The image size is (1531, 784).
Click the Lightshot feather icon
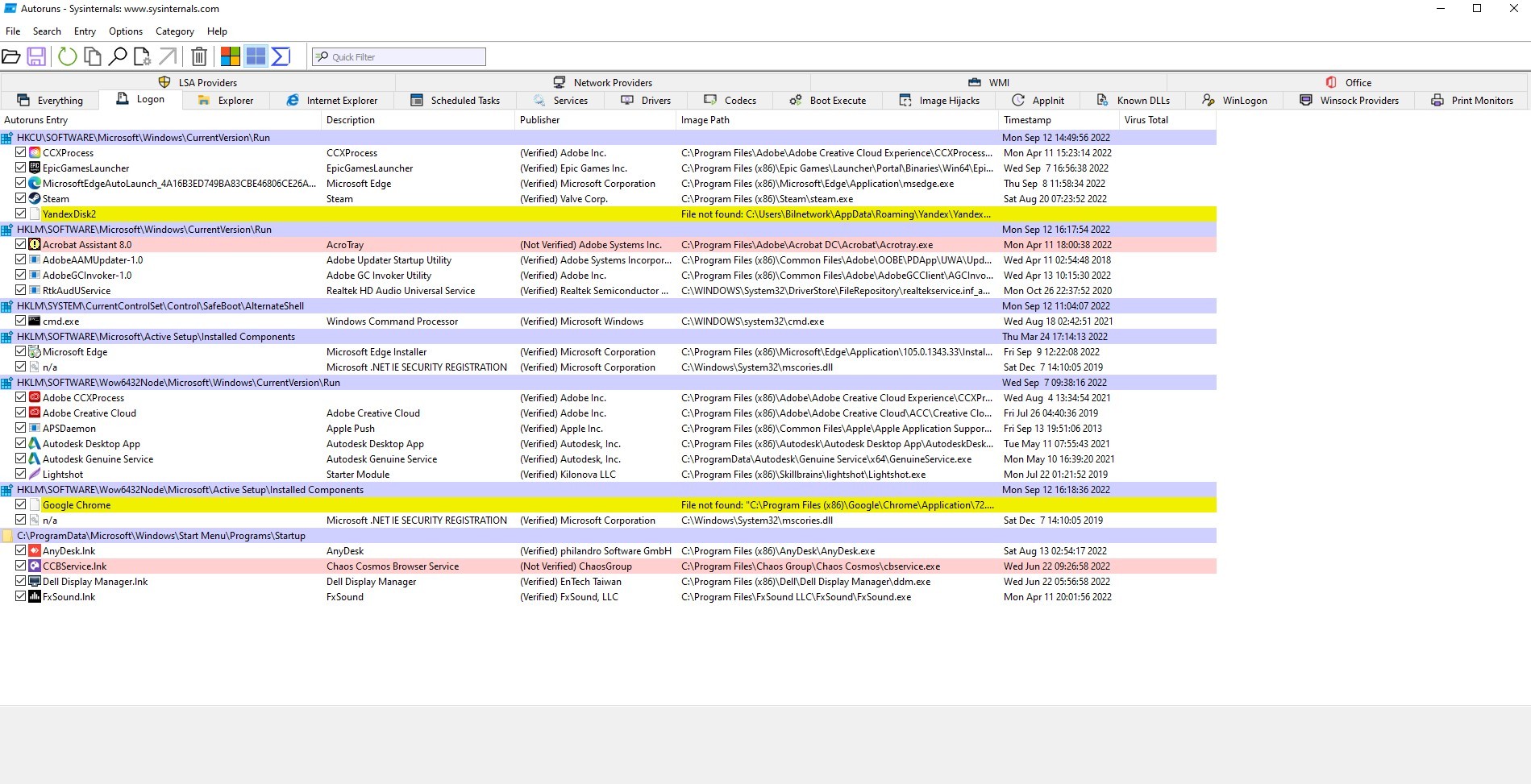pos(35,474)
